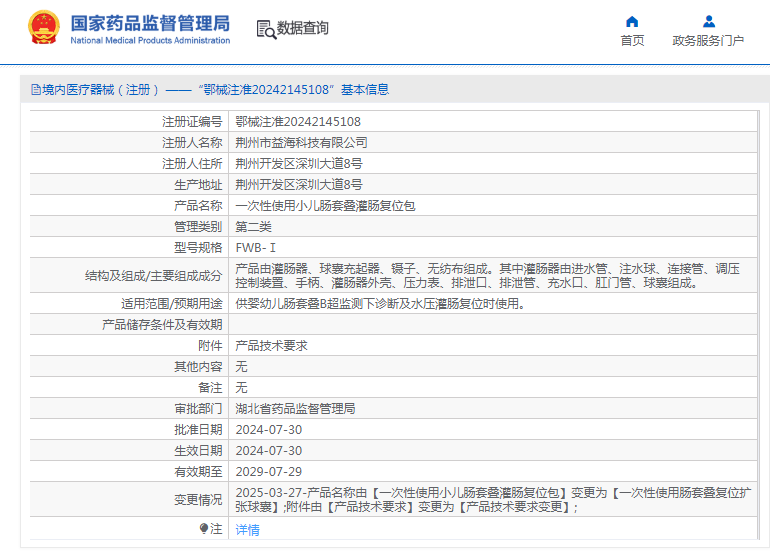Viewport: 770px width, 555px height.
Task: Select the page heading 境内医疗器械（注册）
Action: coord(101,89)
